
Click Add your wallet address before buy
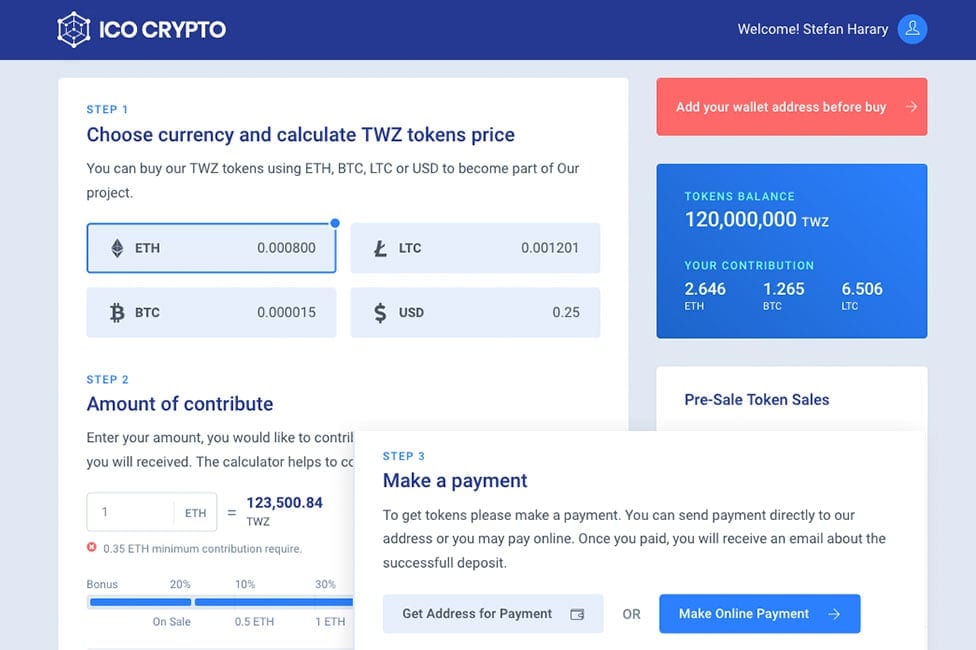click(x=791, y=107)
